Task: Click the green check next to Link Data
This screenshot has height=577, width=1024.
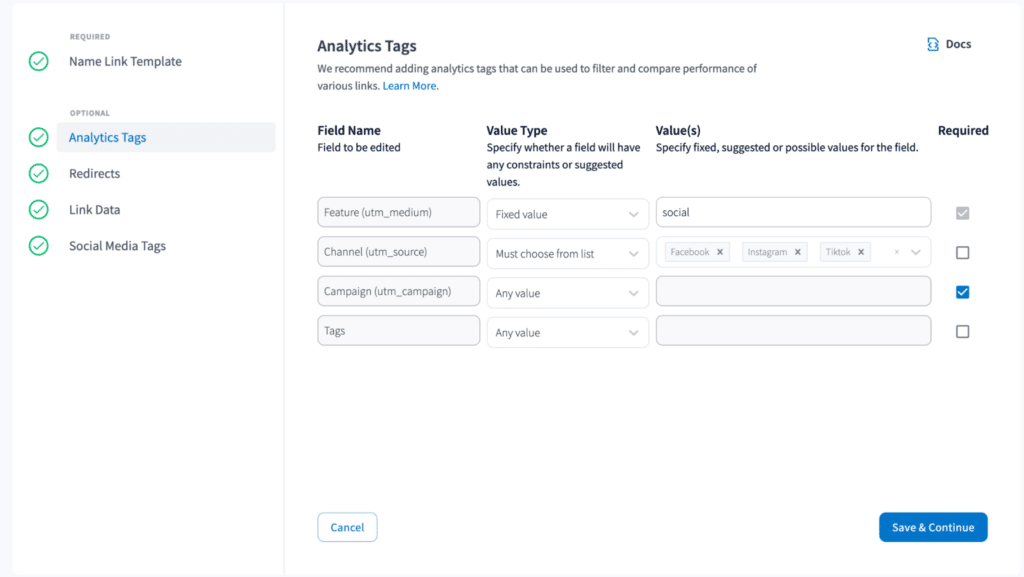Action: click(37, 209)
